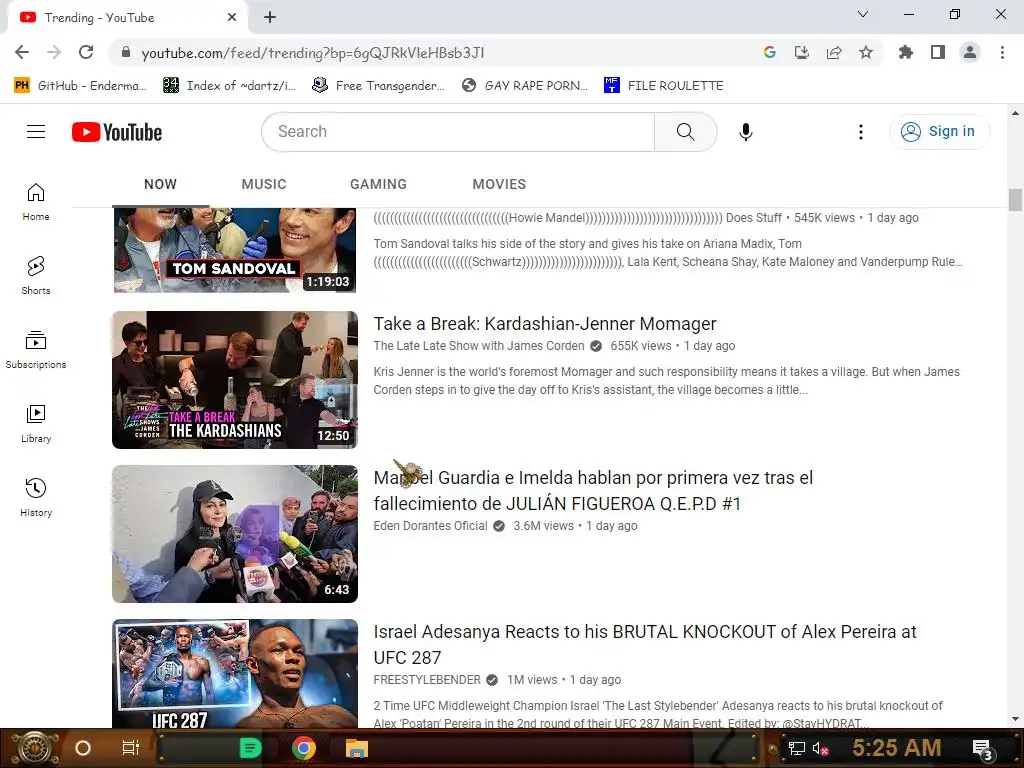Click the page vertical scrollbar thumb
This screenshot has height=768, width=1024.
(1015, 200)
